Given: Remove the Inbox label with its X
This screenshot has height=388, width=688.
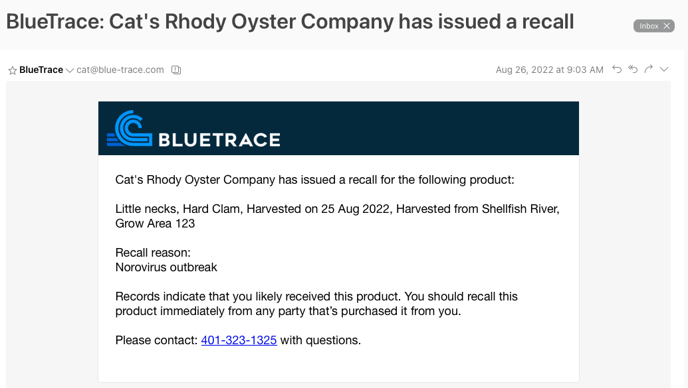Looking at the screenshot, I should point(666,26).
